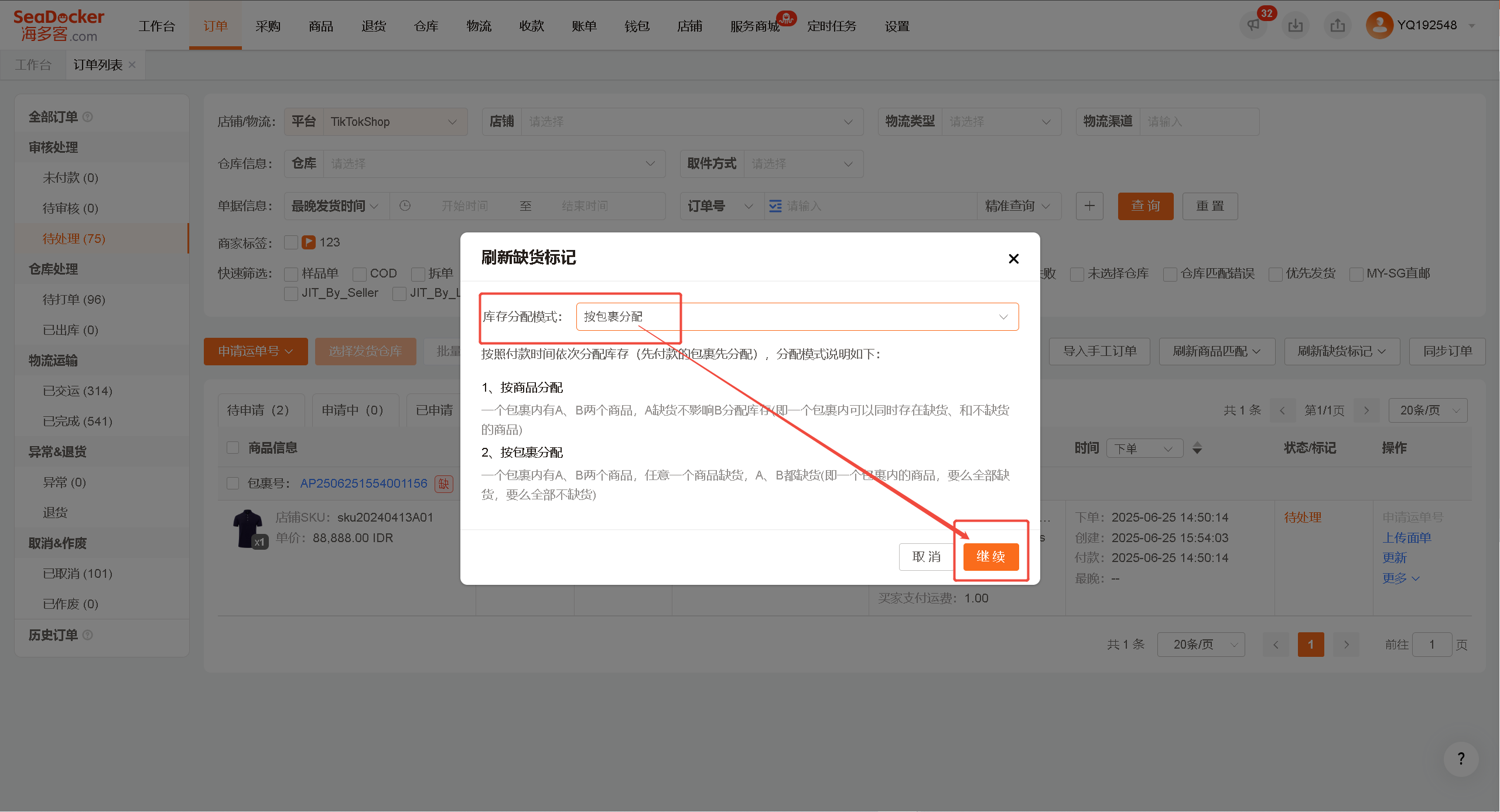Go to previous page arrow in top pager
1500x812 pixels.
click(x=1282, y=410)
